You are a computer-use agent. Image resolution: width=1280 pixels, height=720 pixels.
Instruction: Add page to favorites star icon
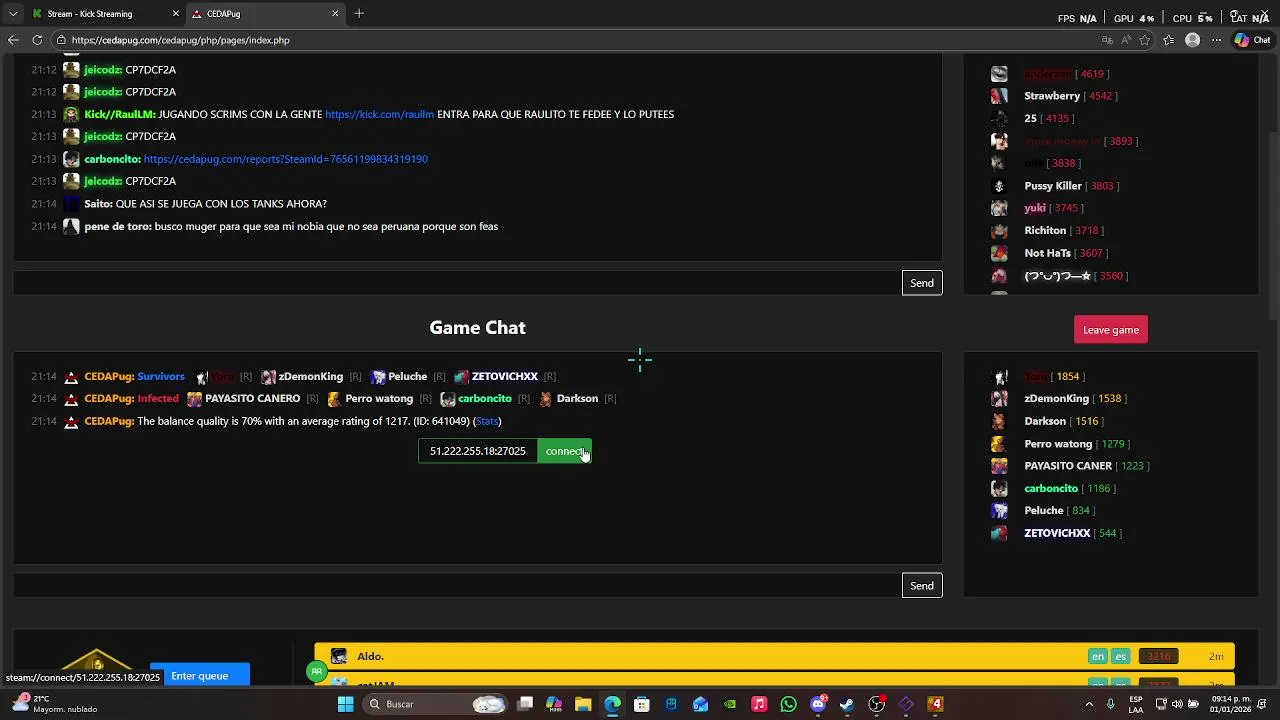(x=1144, y=40)
